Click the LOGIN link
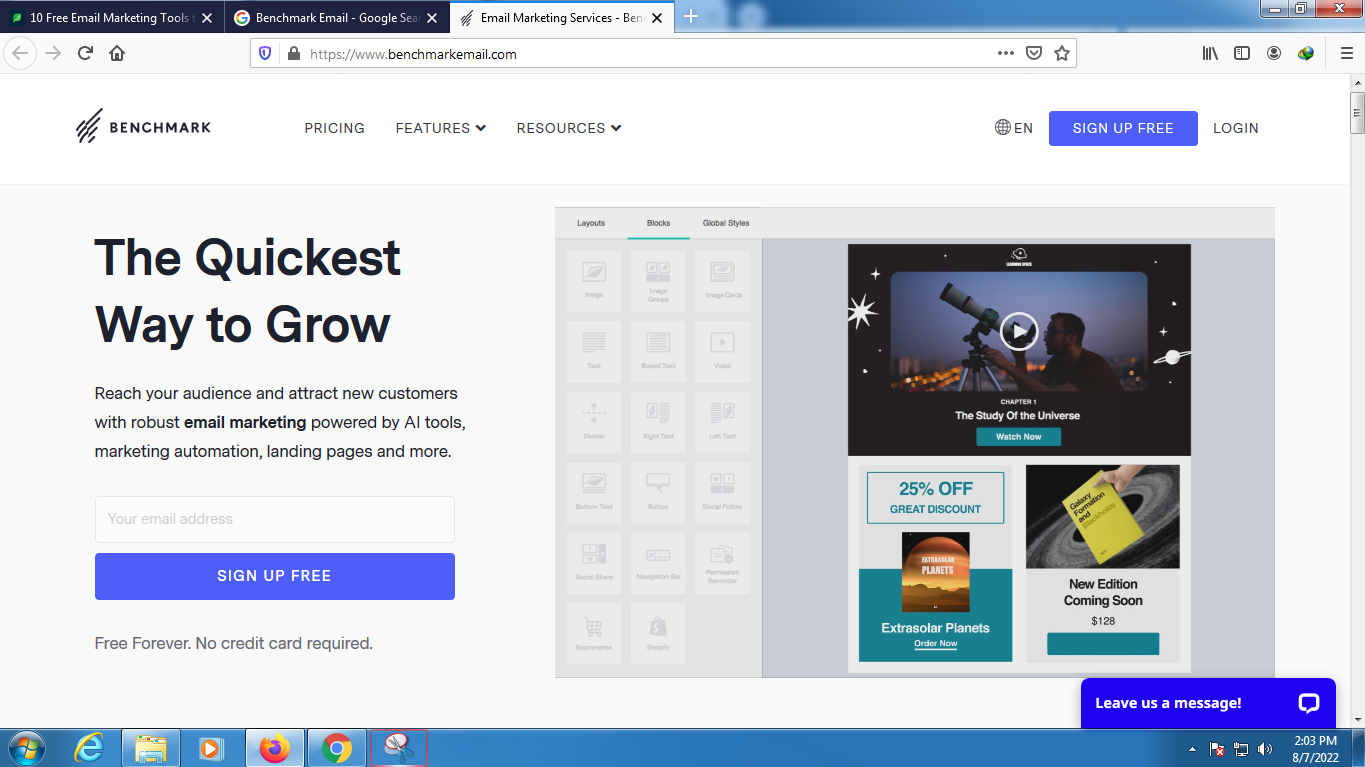 (x=1236, y=128)
